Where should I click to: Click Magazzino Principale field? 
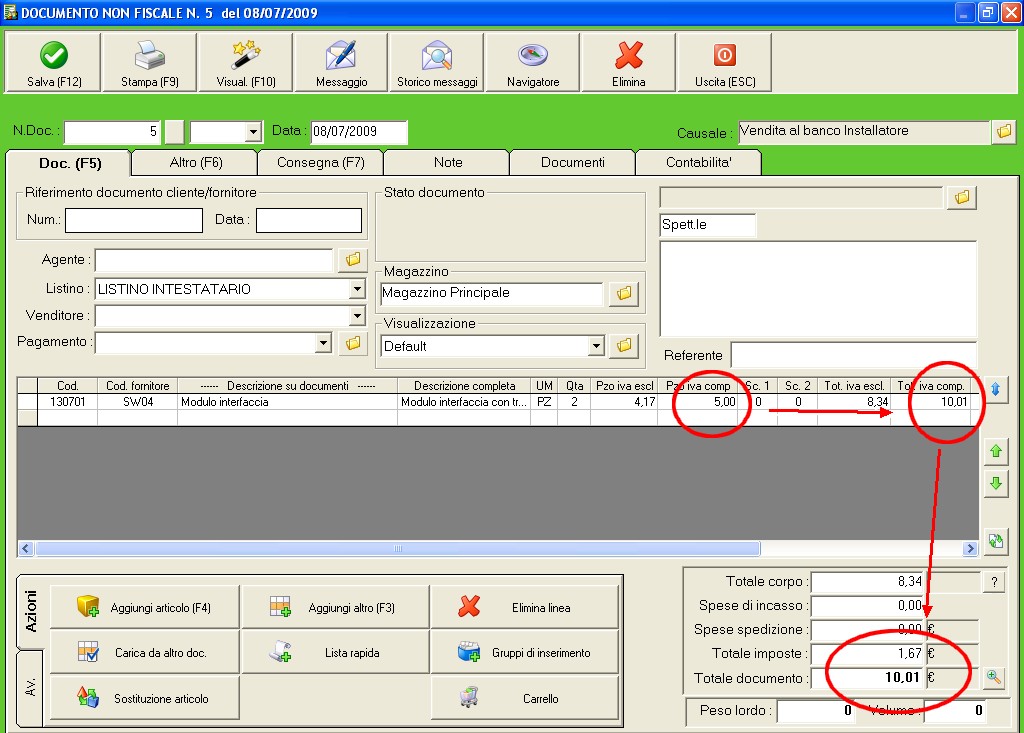[492, 293]
